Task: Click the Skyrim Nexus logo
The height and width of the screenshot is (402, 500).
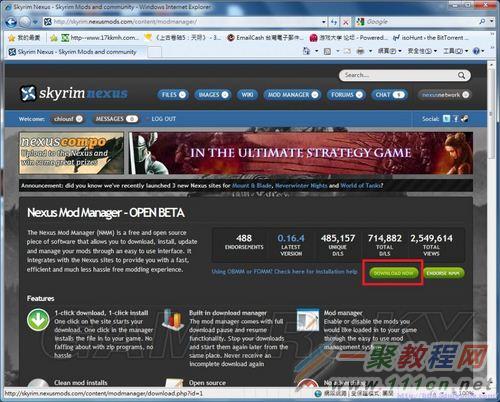Action: point(74,94)
